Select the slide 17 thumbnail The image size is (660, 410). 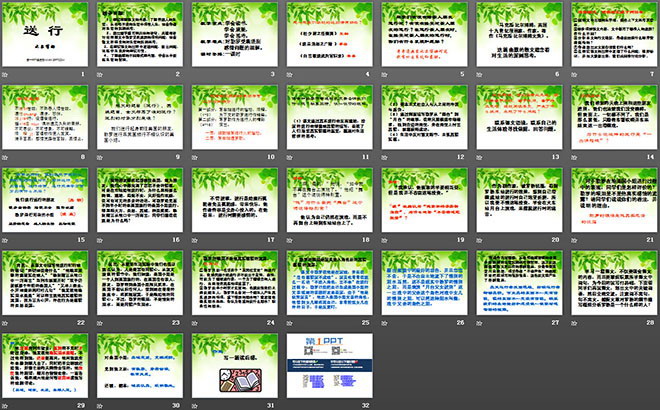coord(235,200)
